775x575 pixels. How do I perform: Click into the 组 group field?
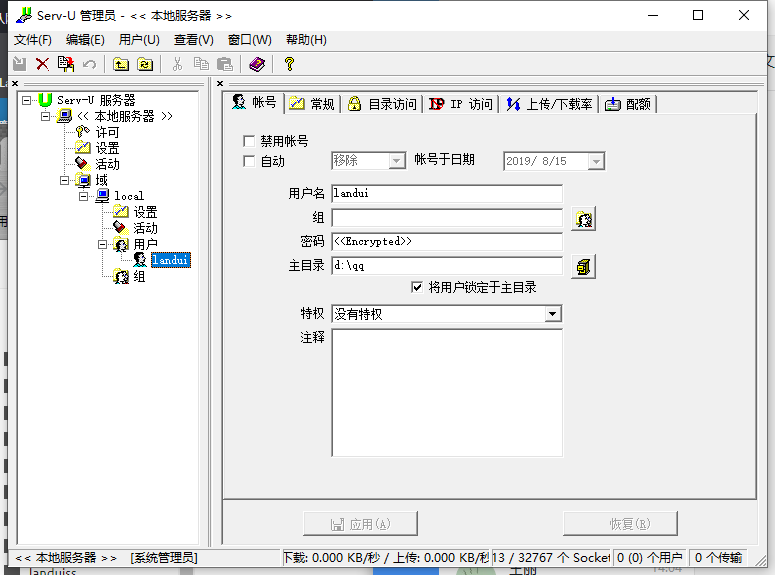tap(447, 218)
